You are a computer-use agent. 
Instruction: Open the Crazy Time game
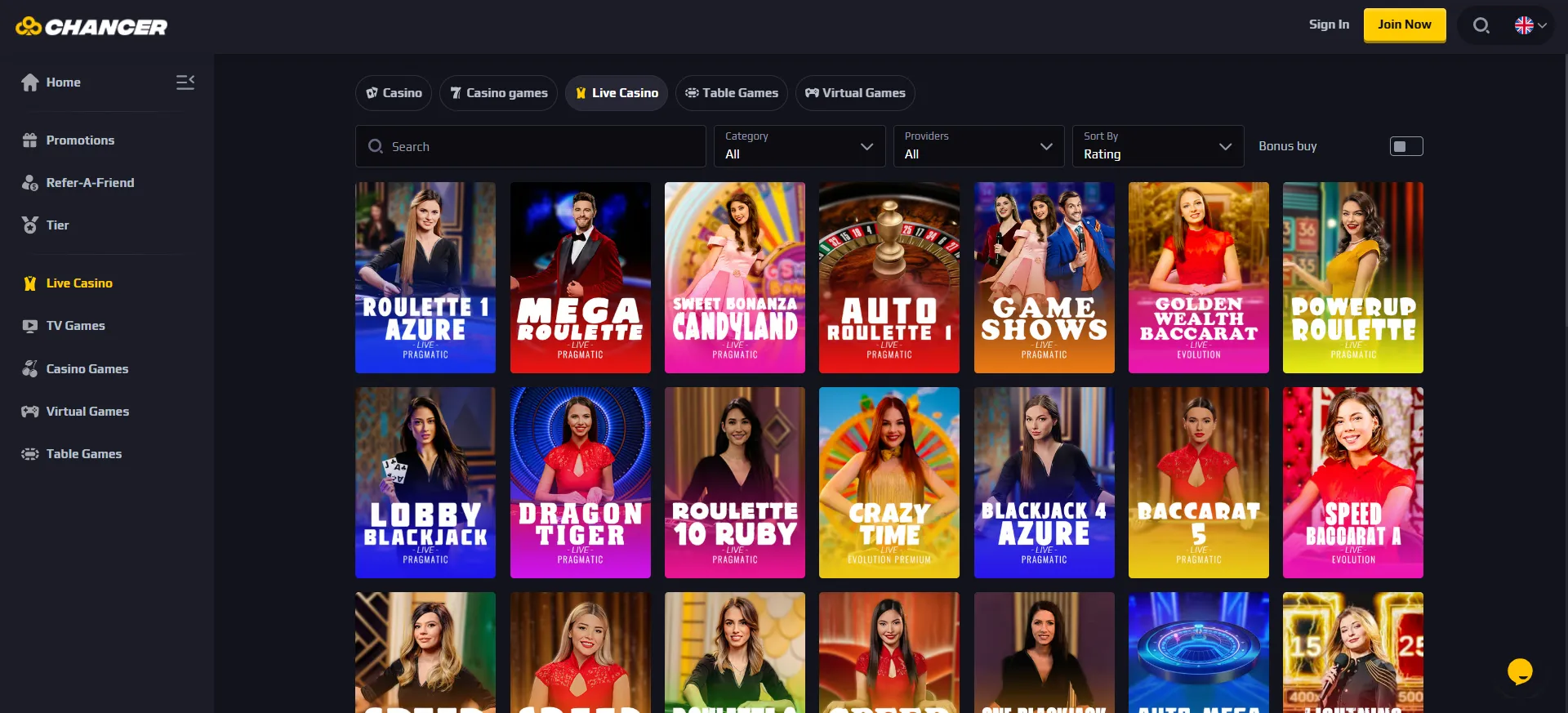tap(889, 483)
